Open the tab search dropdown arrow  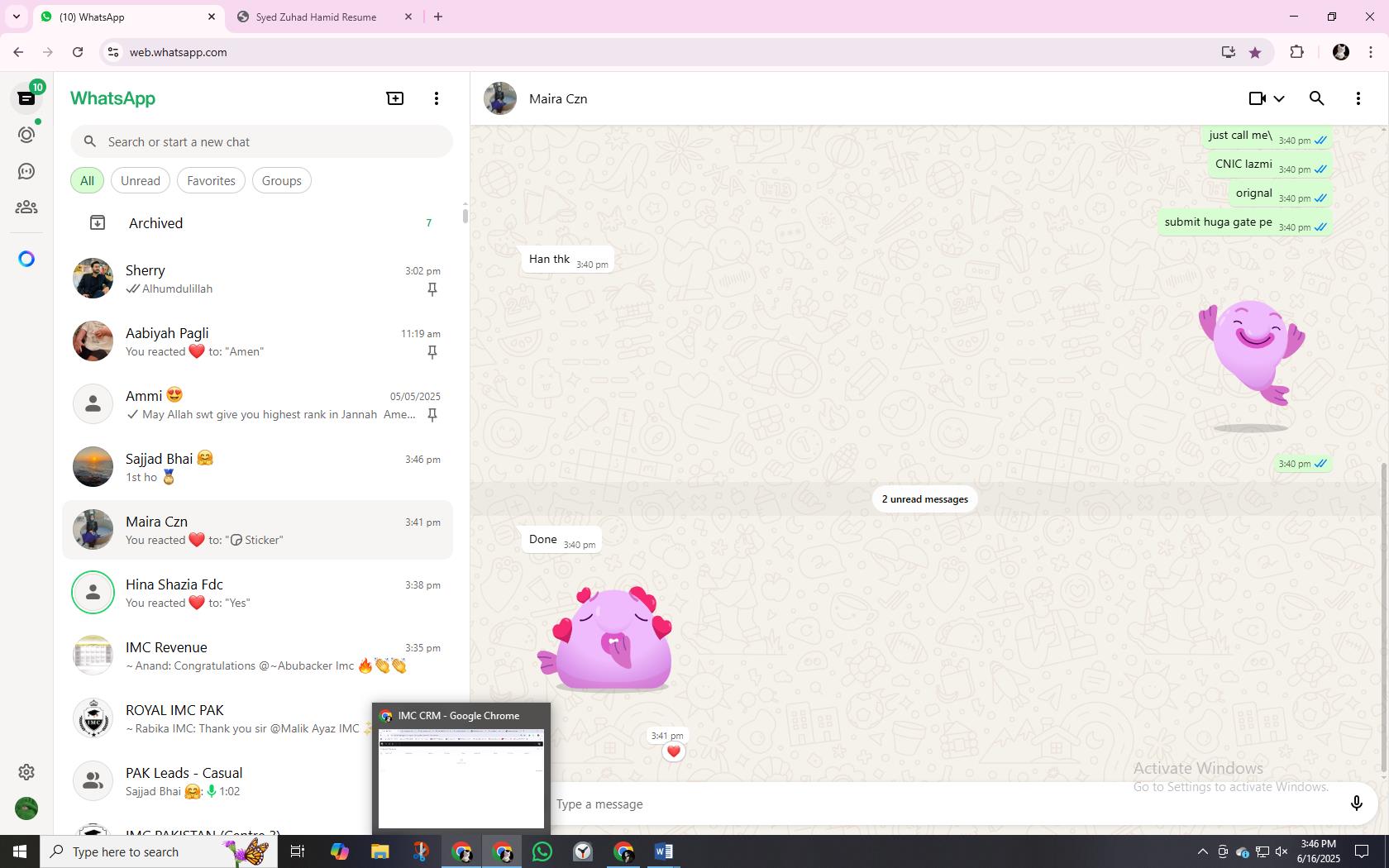pos(16,17)
